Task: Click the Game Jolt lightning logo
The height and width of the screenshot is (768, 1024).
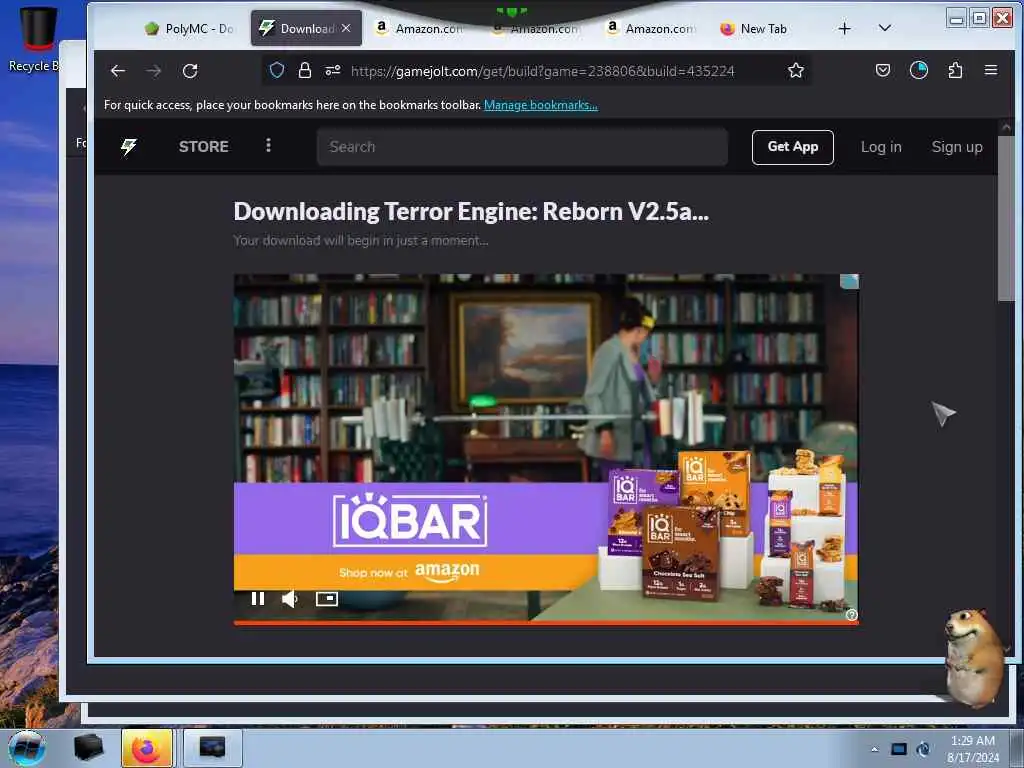Action: (x=129, y=147)
